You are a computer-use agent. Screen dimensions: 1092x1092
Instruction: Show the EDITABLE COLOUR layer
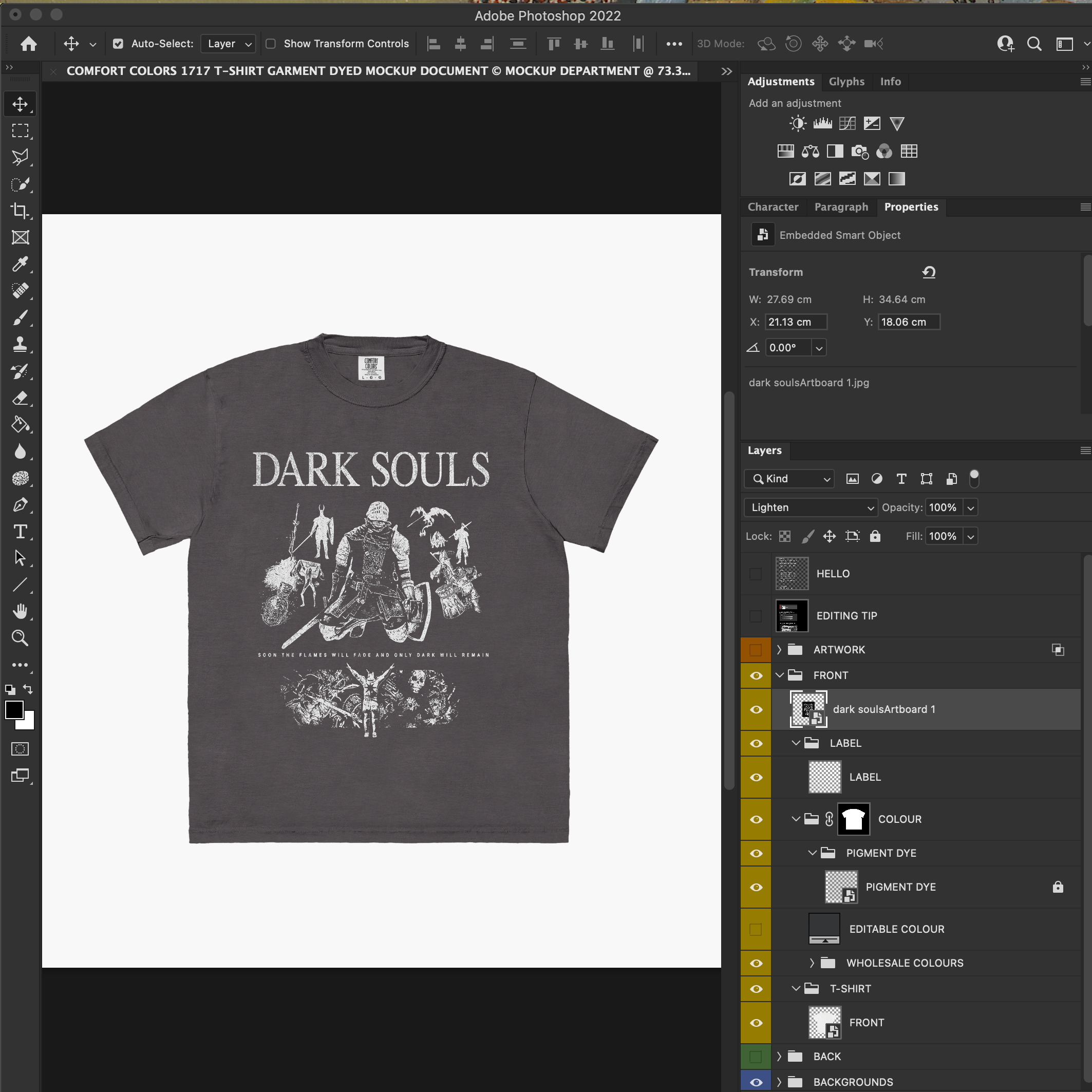[x=756, y=929]
